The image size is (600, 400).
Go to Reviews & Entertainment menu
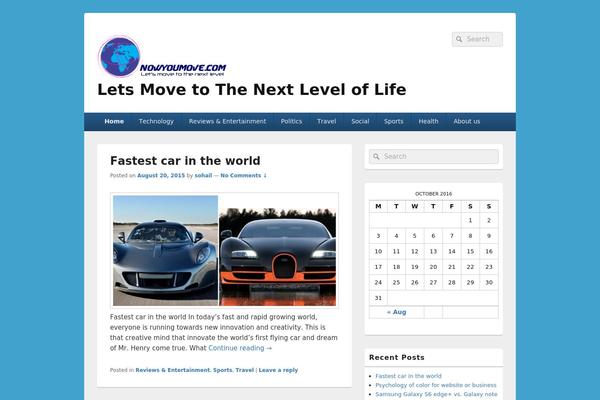click(227, 121)
